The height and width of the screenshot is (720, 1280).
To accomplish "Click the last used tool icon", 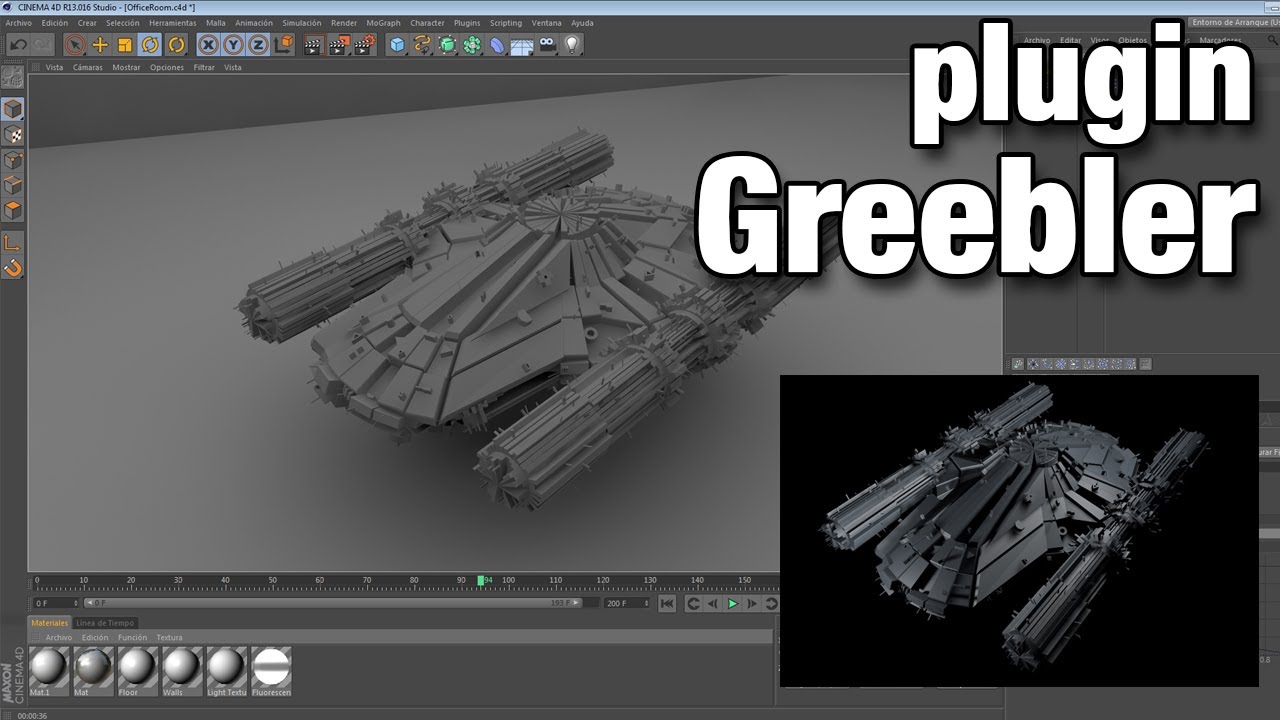I will tap(176, 44).
